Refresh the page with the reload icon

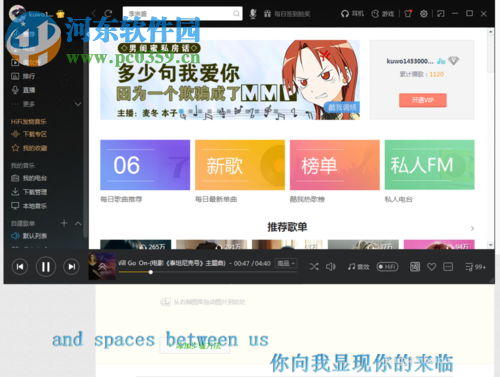(x=108, y=14)
